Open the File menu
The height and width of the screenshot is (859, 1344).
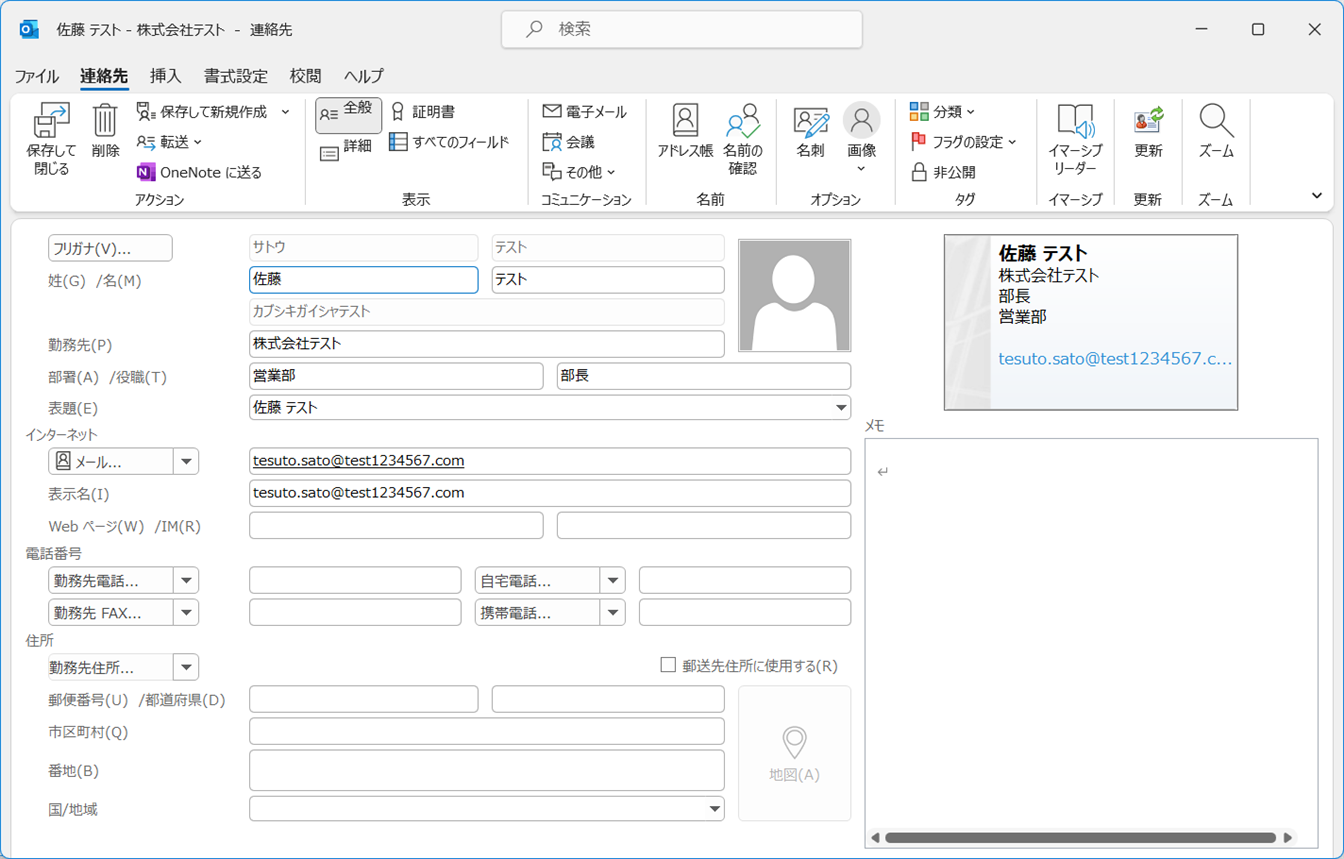37,76
